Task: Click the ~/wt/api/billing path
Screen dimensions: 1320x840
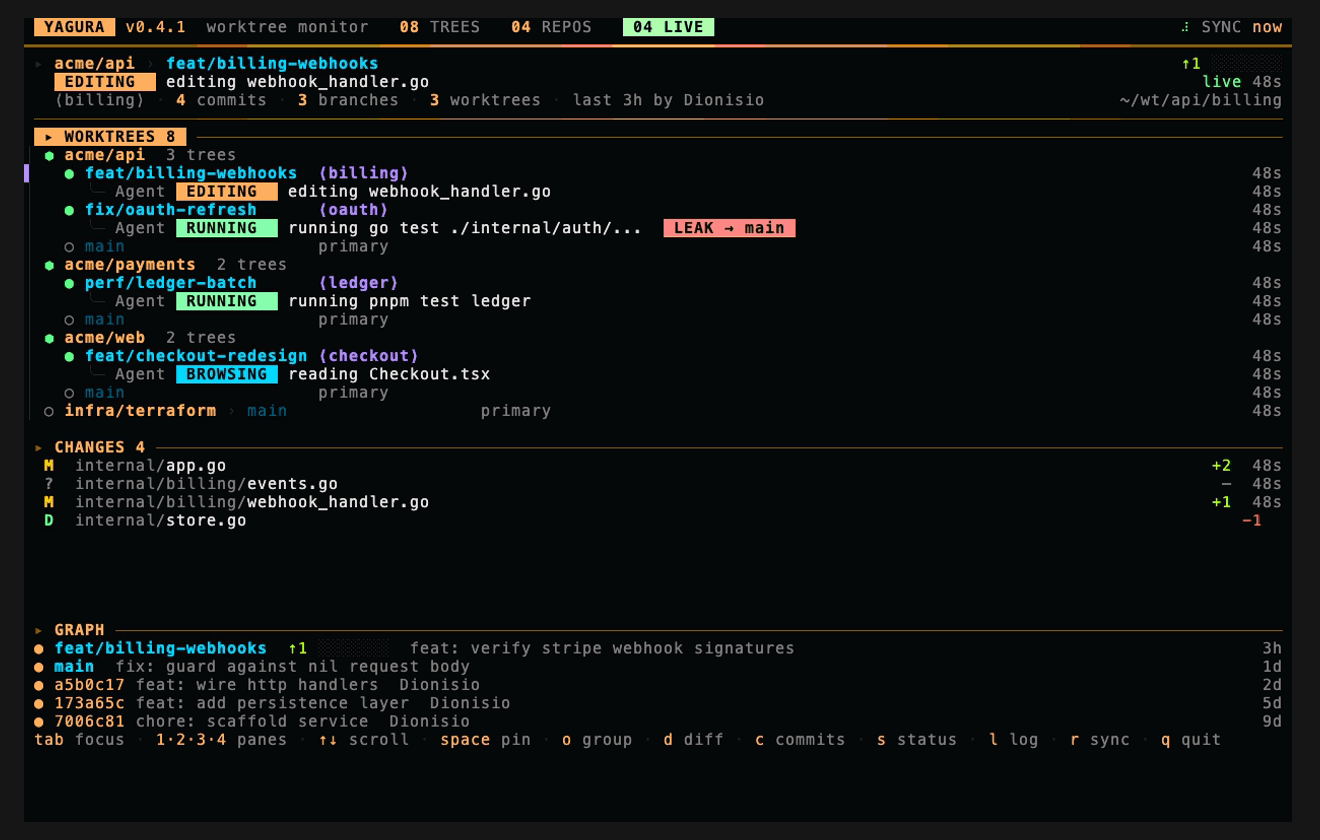Action: pos(1201,100)
